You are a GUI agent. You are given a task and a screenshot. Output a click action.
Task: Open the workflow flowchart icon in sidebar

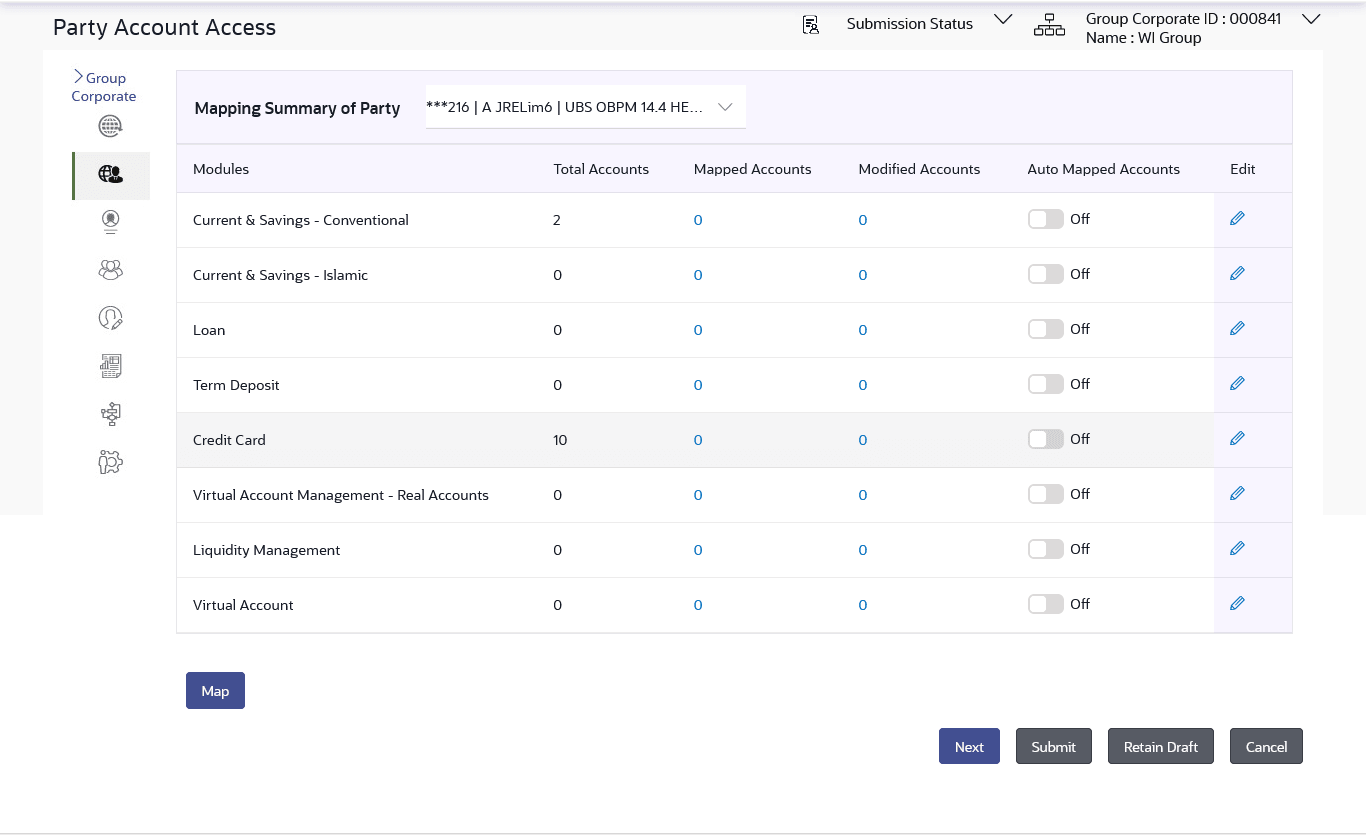(110, 414)
